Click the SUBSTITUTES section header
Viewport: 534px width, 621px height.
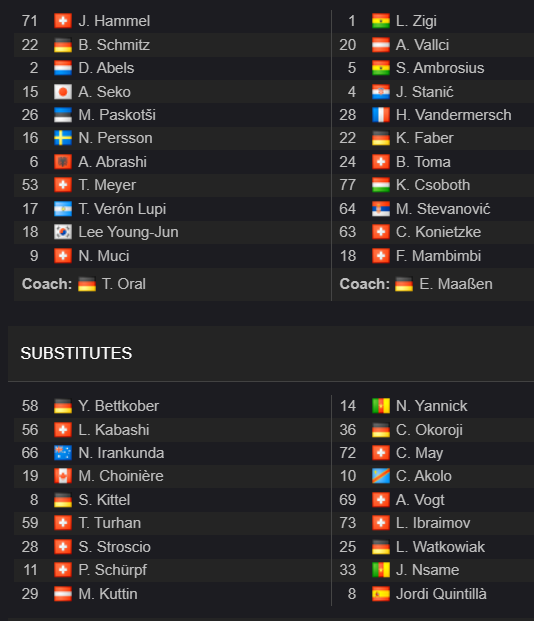76,353
